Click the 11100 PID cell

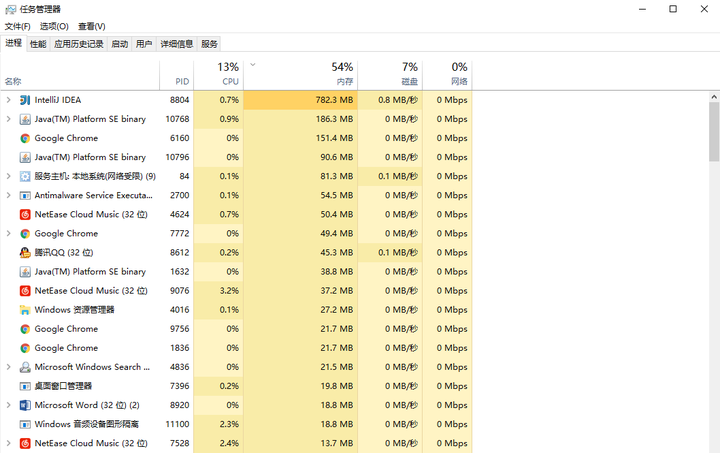coord(177,425)
